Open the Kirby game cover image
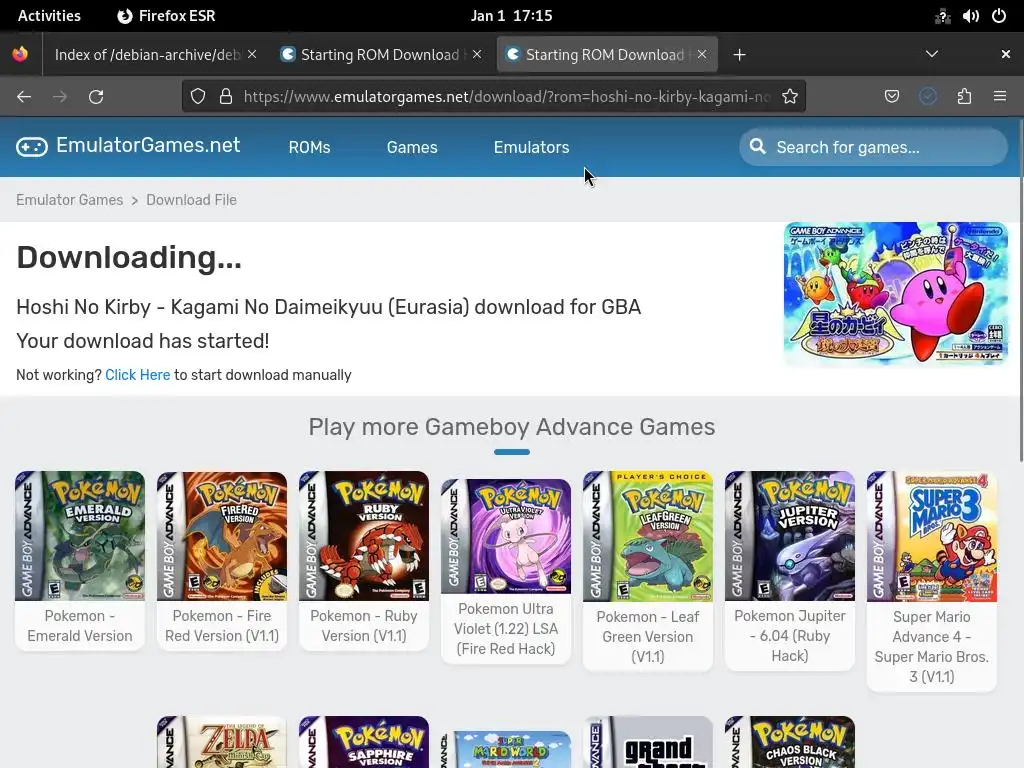This screenshot has height=768, width=1024. pyautogui.click(x=895, y=293)
